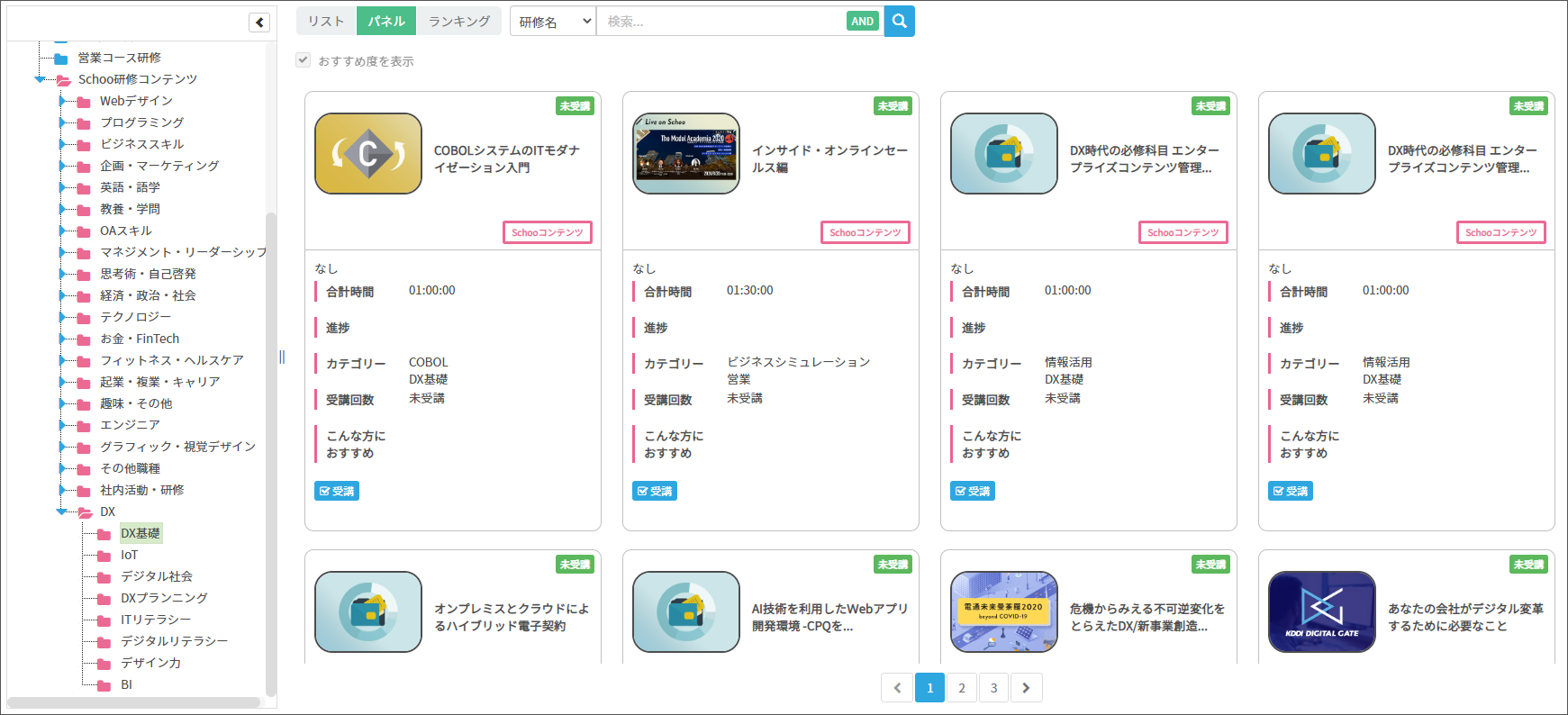This screenshot has width=1568, height=715.
Task: Open the AI技術を利用したWebアプリ course thumbnail
Action: pos(686,611)
